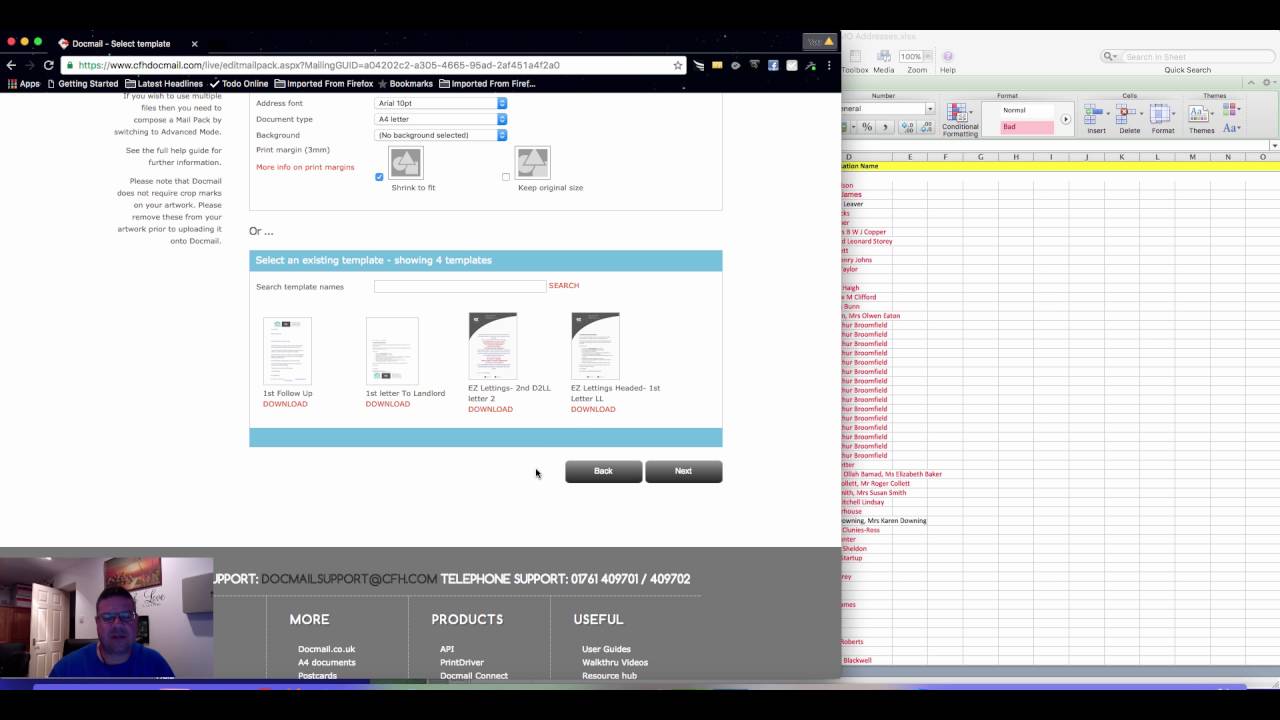Open Latest Headlines bookmark folder
Viewport: 1280px width, 720px height.
[x=164, y=84]
